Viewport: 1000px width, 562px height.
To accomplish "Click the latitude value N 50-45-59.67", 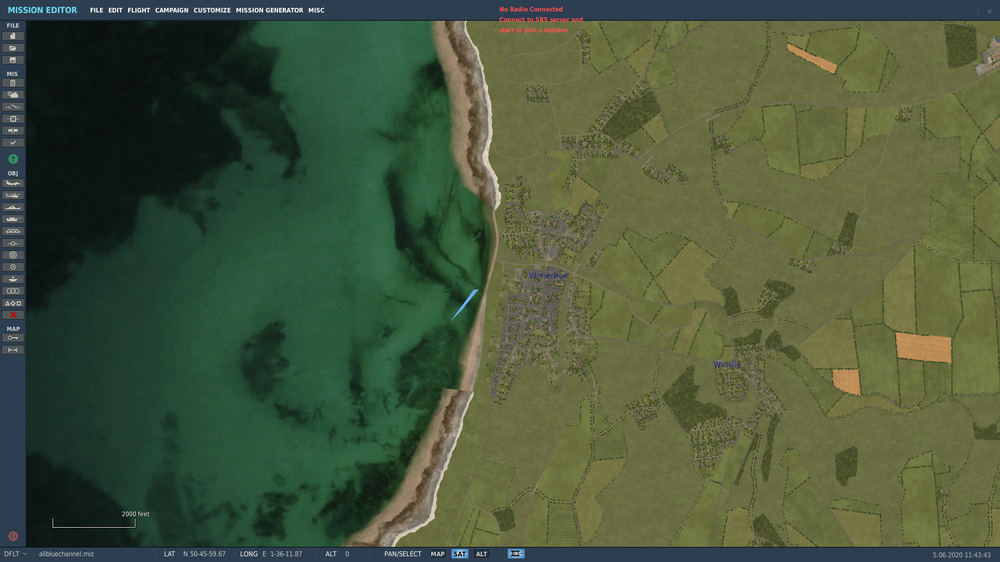I will pos(204,554).
